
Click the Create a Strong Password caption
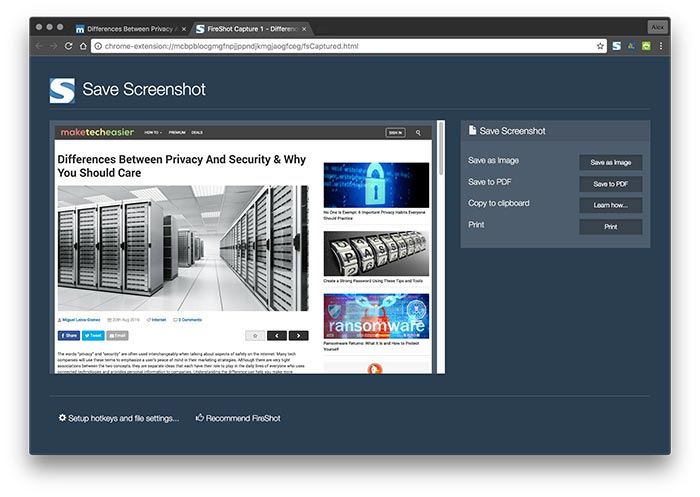[373, 281]
